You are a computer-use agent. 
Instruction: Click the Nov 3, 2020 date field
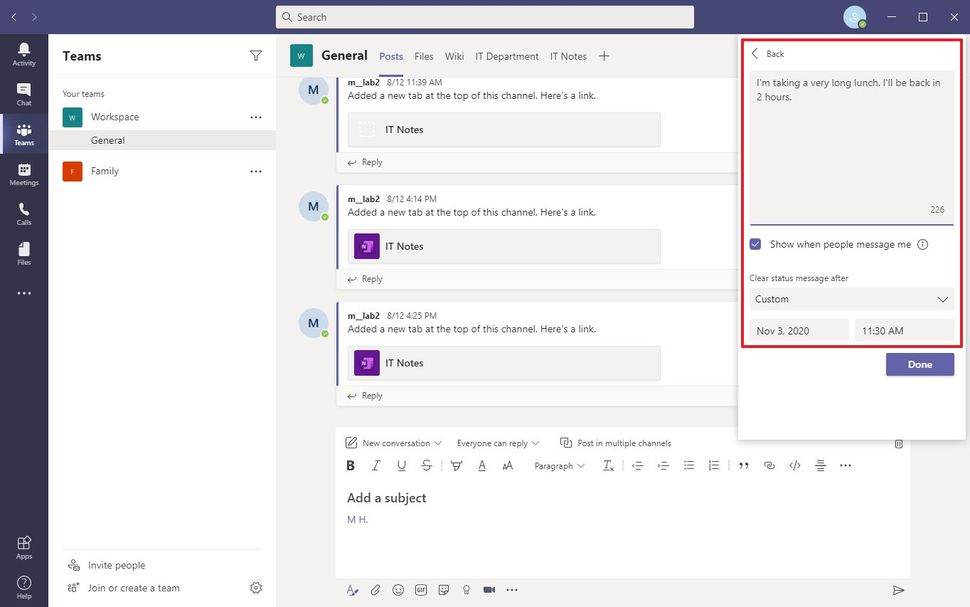point(797,330)
